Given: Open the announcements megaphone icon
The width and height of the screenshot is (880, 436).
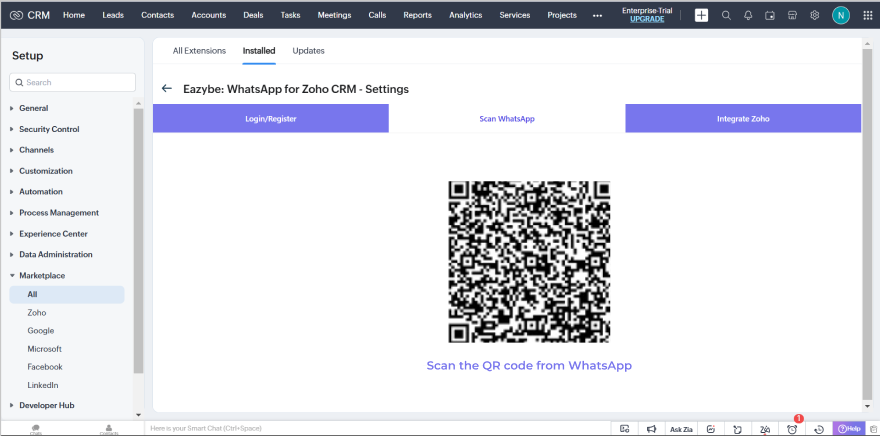Looking at the screenshot, I should (651, 429).
